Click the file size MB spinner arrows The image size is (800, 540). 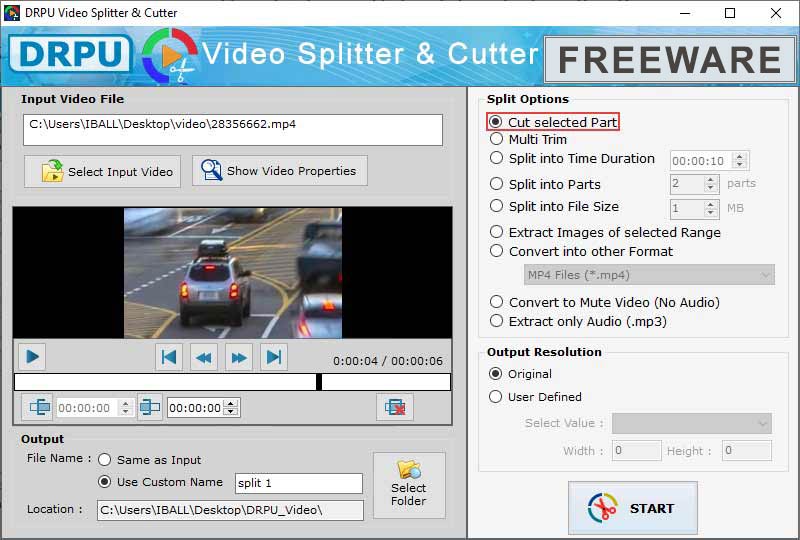point(711,208)
